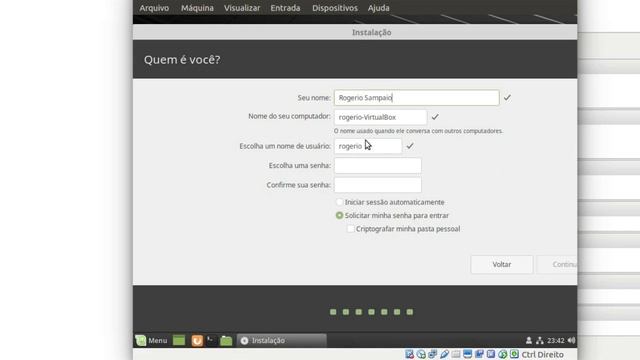
Task: Click the Quem é você? heading
Action: coord(182,60)
